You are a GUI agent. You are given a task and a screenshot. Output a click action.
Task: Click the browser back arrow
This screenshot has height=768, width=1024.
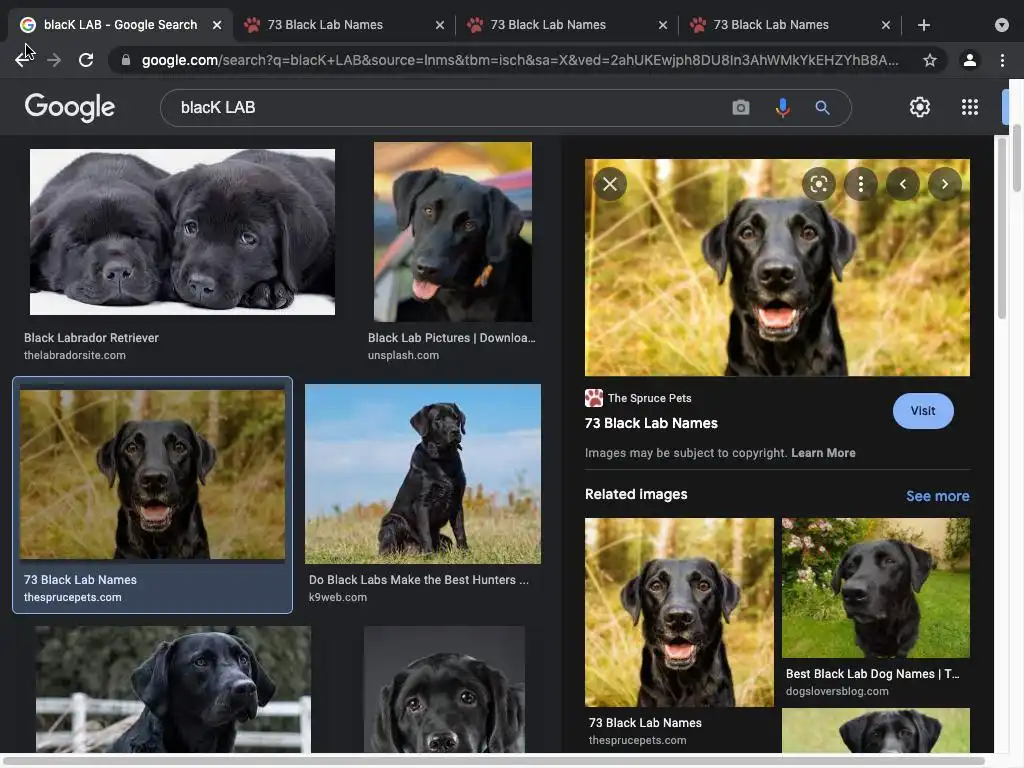[x=23, y=60]
